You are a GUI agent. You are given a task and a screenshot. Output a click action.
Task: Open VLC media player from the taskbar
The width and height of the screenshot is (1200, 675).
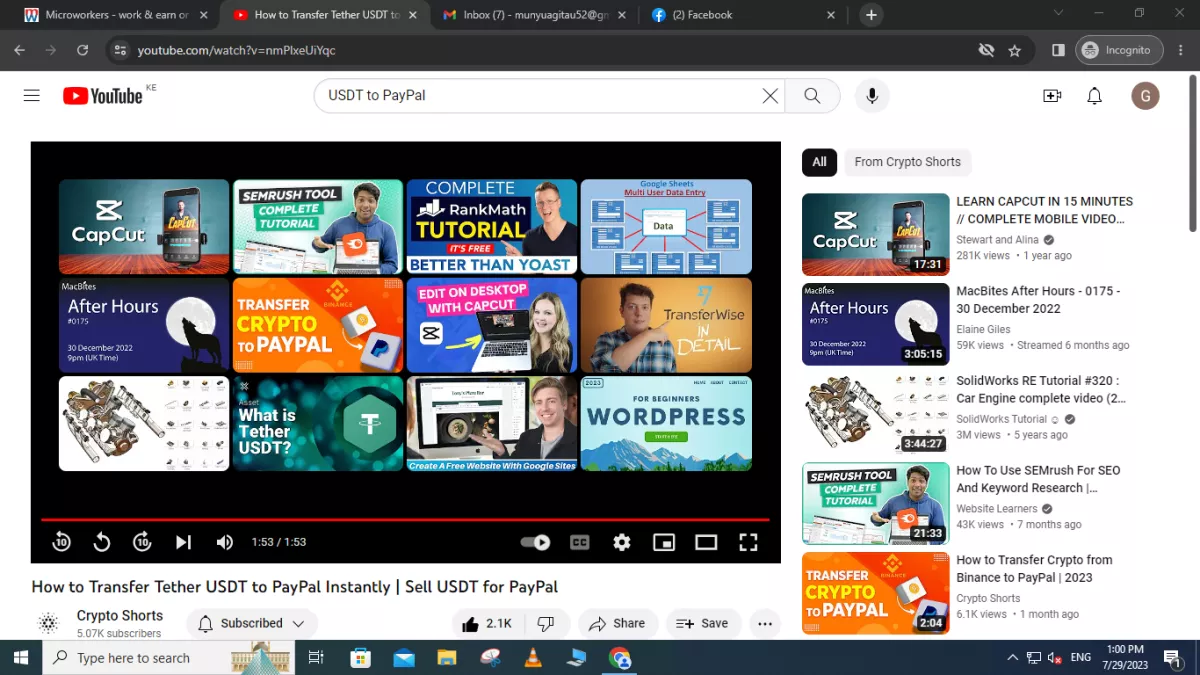point(533,657)
